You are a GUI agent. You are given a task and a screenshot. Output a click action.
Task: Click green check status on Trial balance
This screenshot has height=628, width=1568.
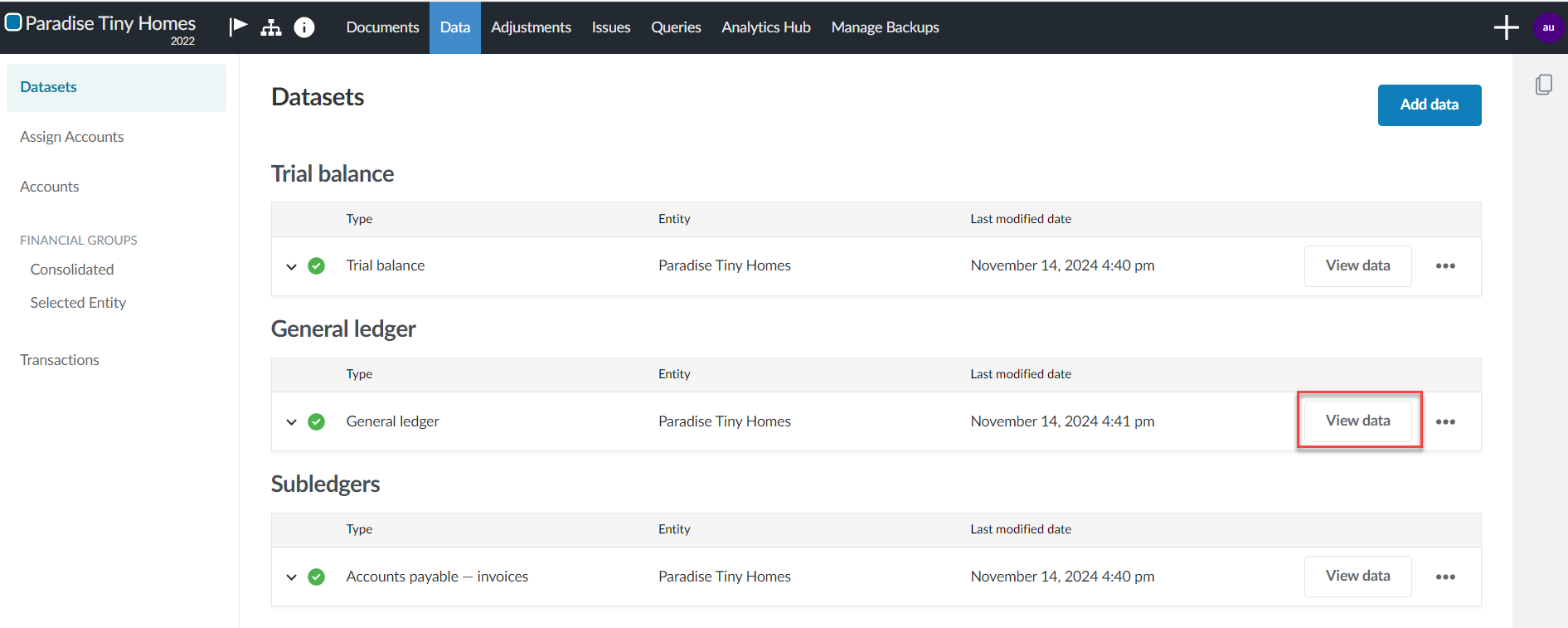tap(316, 266)
